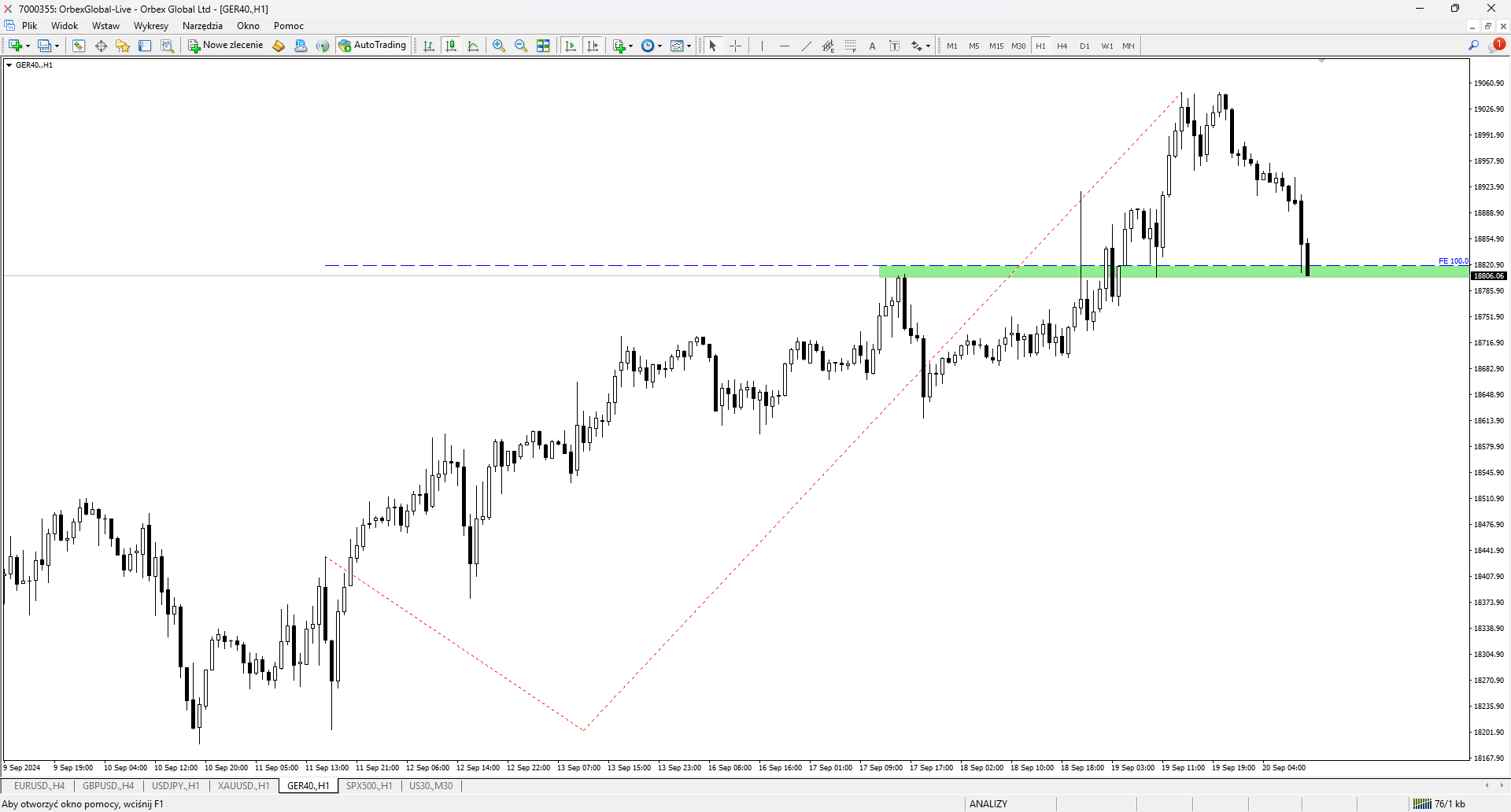Screen dimensions: 1511x812
Task: Click the 18806.05 current price label
Action: [x=1488, y=276]
